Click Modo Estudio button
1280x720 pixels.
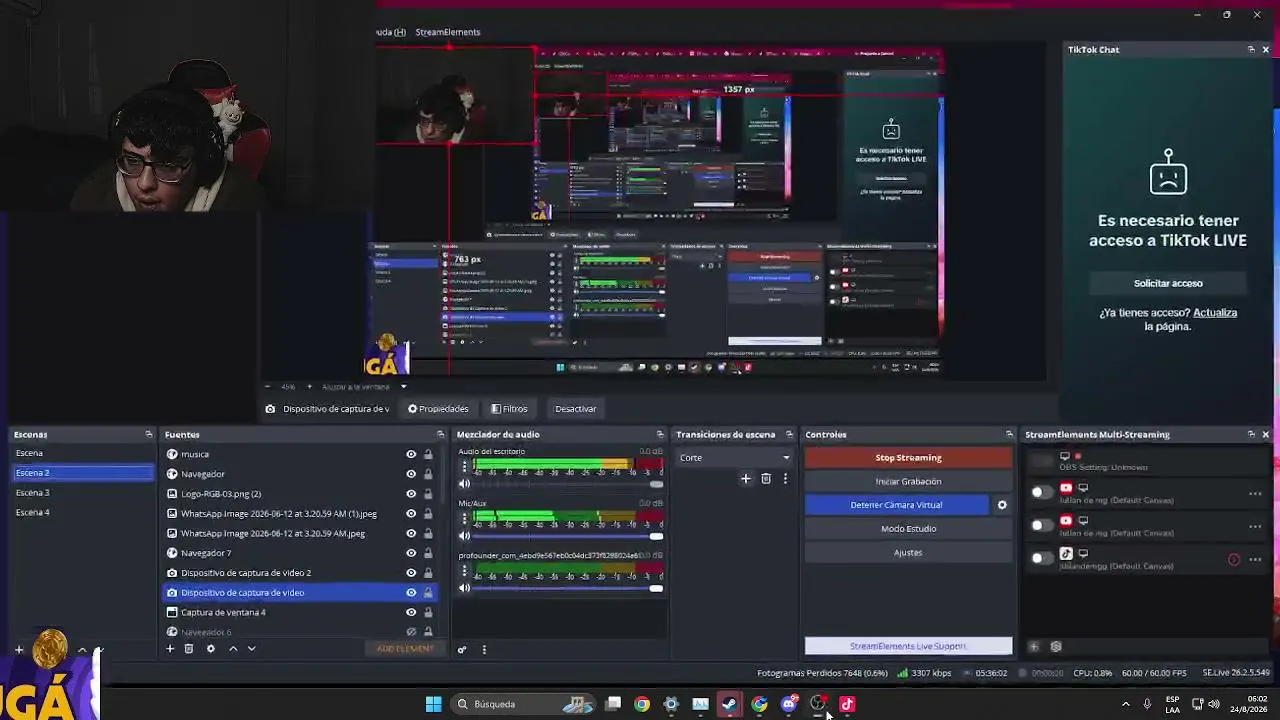coord(908,529)
